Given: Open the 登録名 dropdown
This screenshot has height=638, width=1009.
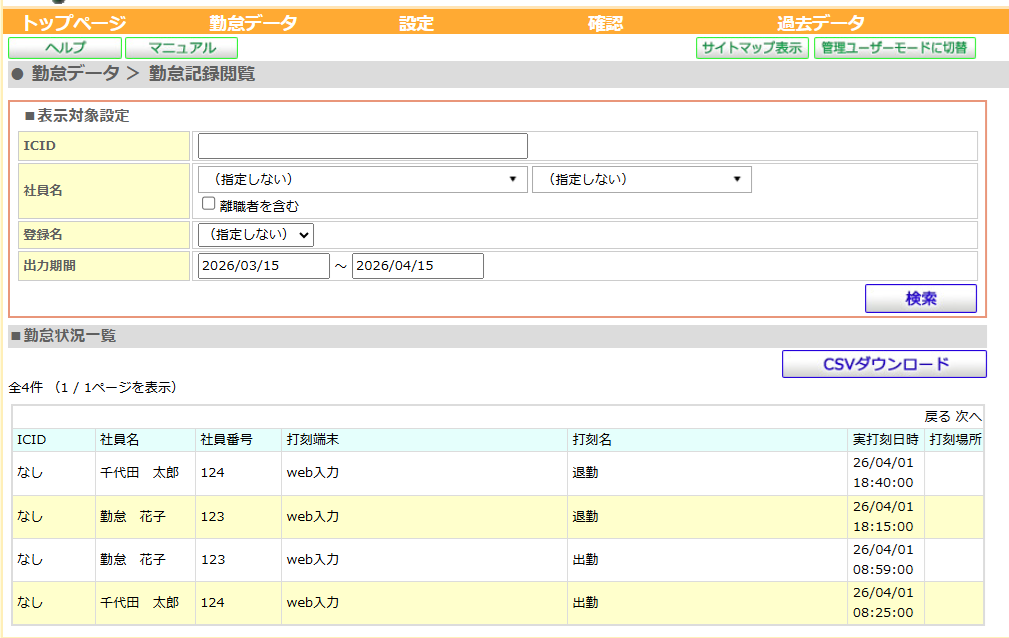Looking at the screenshot, I should (x=256, y=234).
